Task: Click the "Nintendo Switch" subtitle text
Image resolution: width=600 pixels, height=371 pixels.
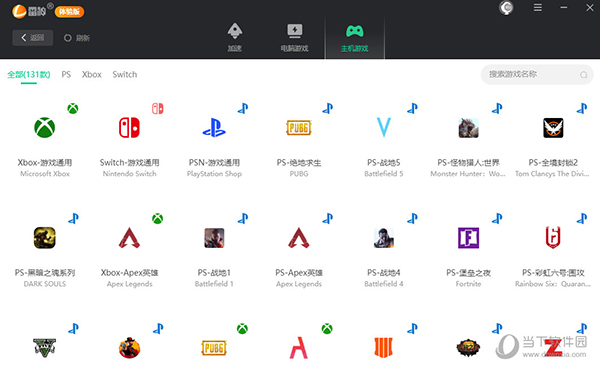Action: pos(129,174)
